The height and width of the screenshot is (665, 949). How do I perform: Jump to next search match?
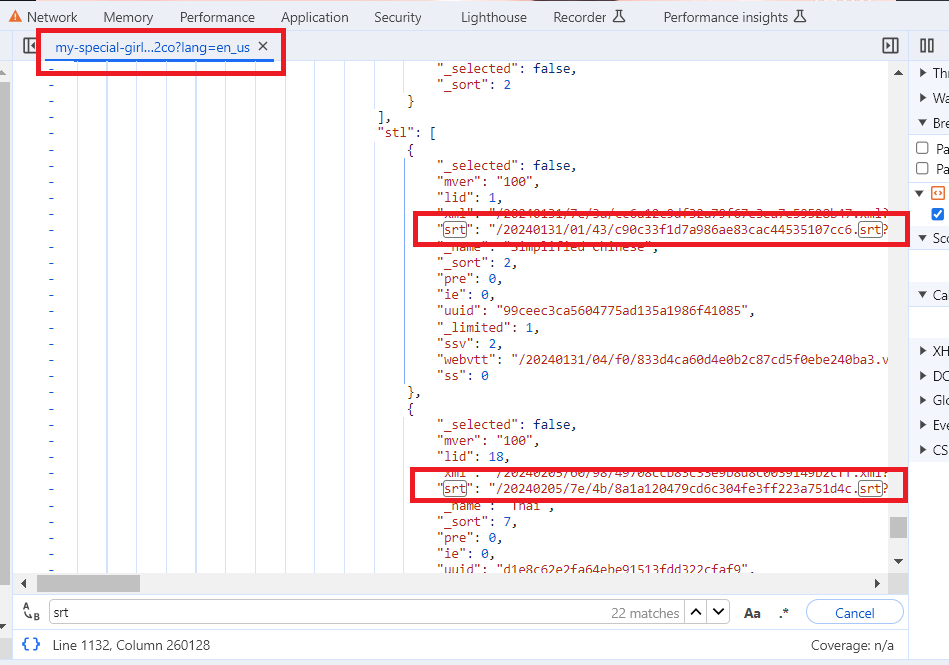click(718, 612)
